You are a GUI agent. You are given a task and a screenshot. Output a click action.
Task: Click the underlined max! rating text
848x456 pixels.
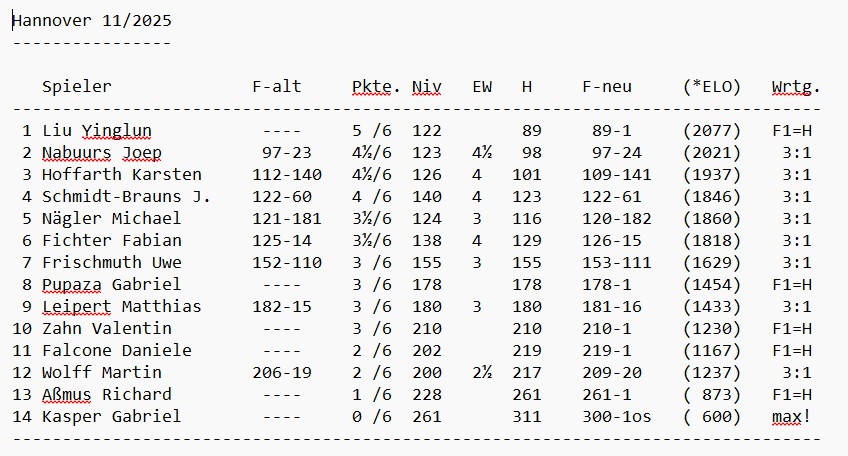pos(791,417)
